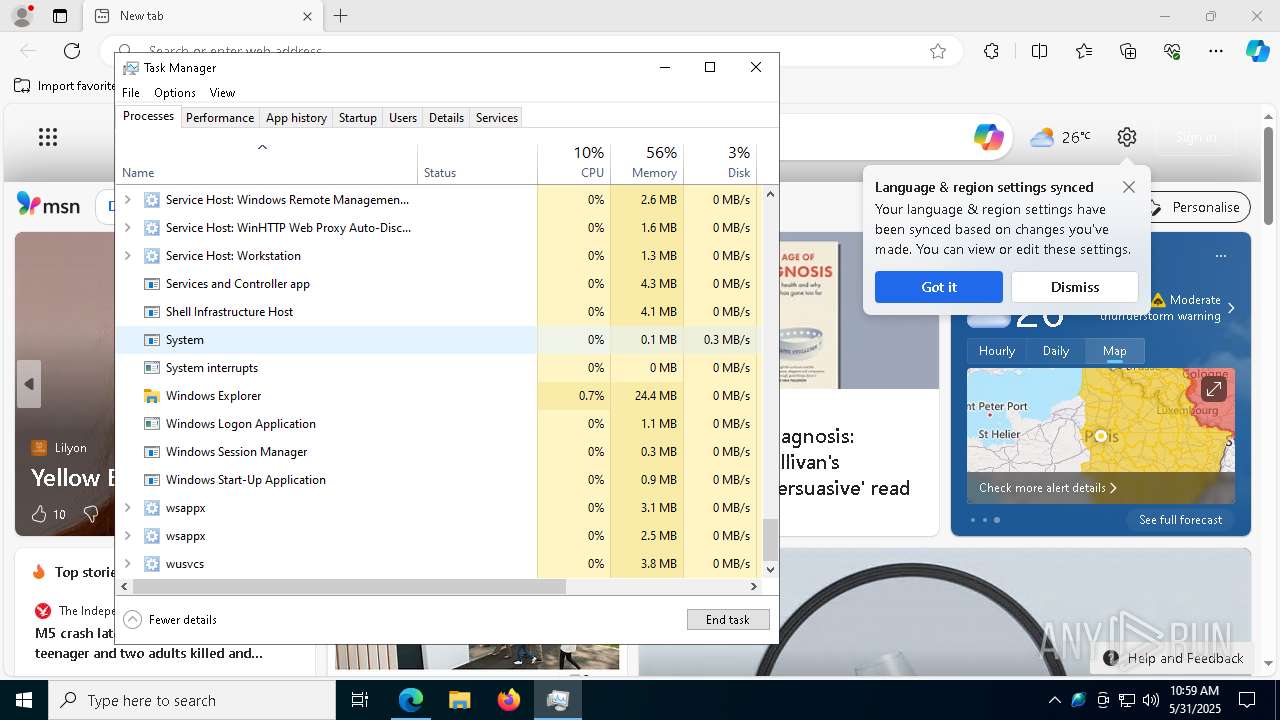Click the System process icon
This screenshot has width=1280, height=720.
pos(152,340)
